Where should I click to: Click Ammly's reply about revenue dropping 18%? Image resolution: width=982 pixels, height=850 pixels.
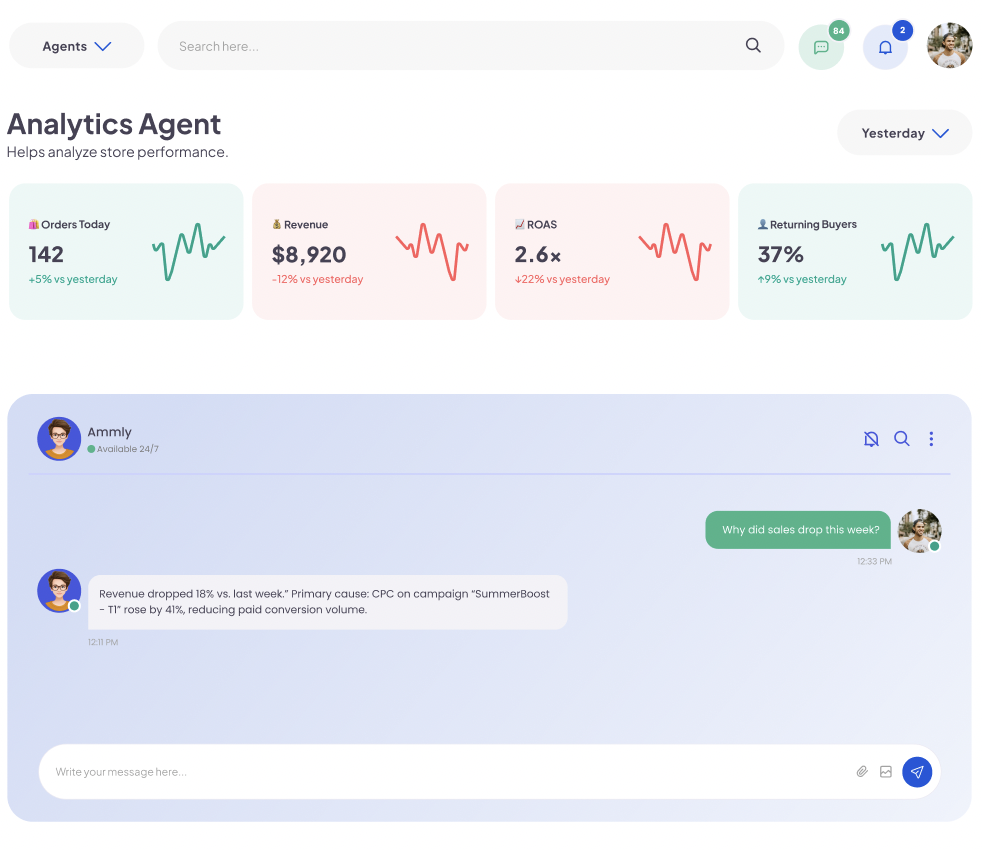click(328, 602)
